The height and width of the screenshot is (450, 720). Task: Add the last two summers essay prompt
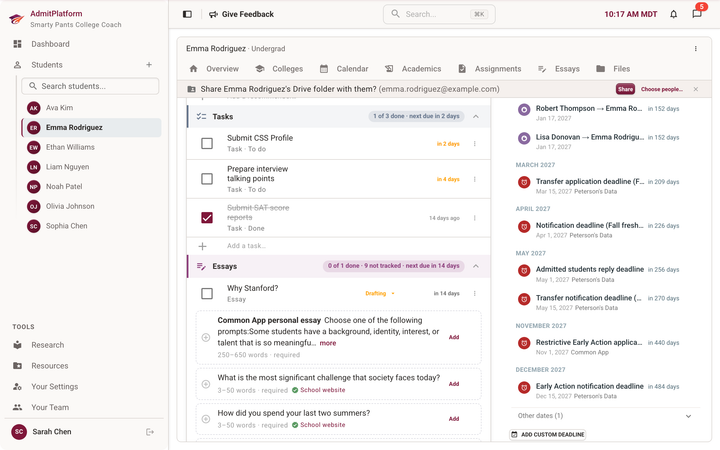point(454,419)
